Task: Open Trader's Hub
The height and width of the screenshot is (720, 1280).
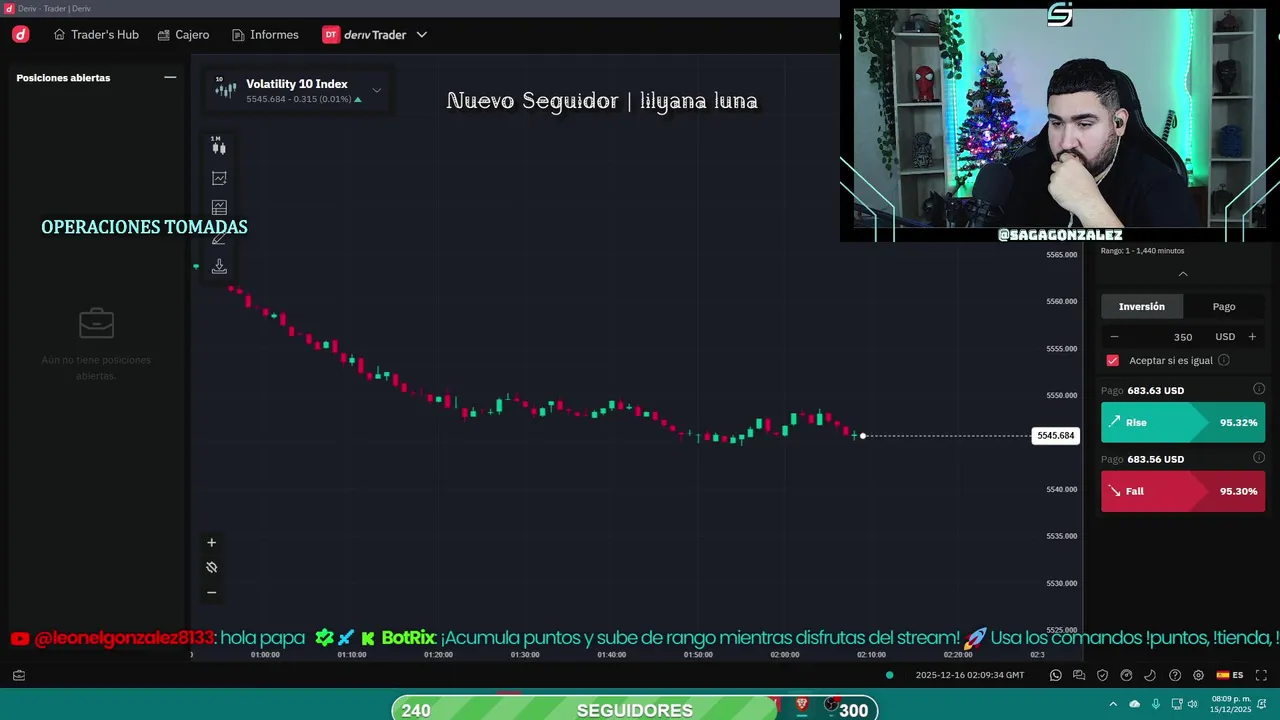Action: (96, 34)
